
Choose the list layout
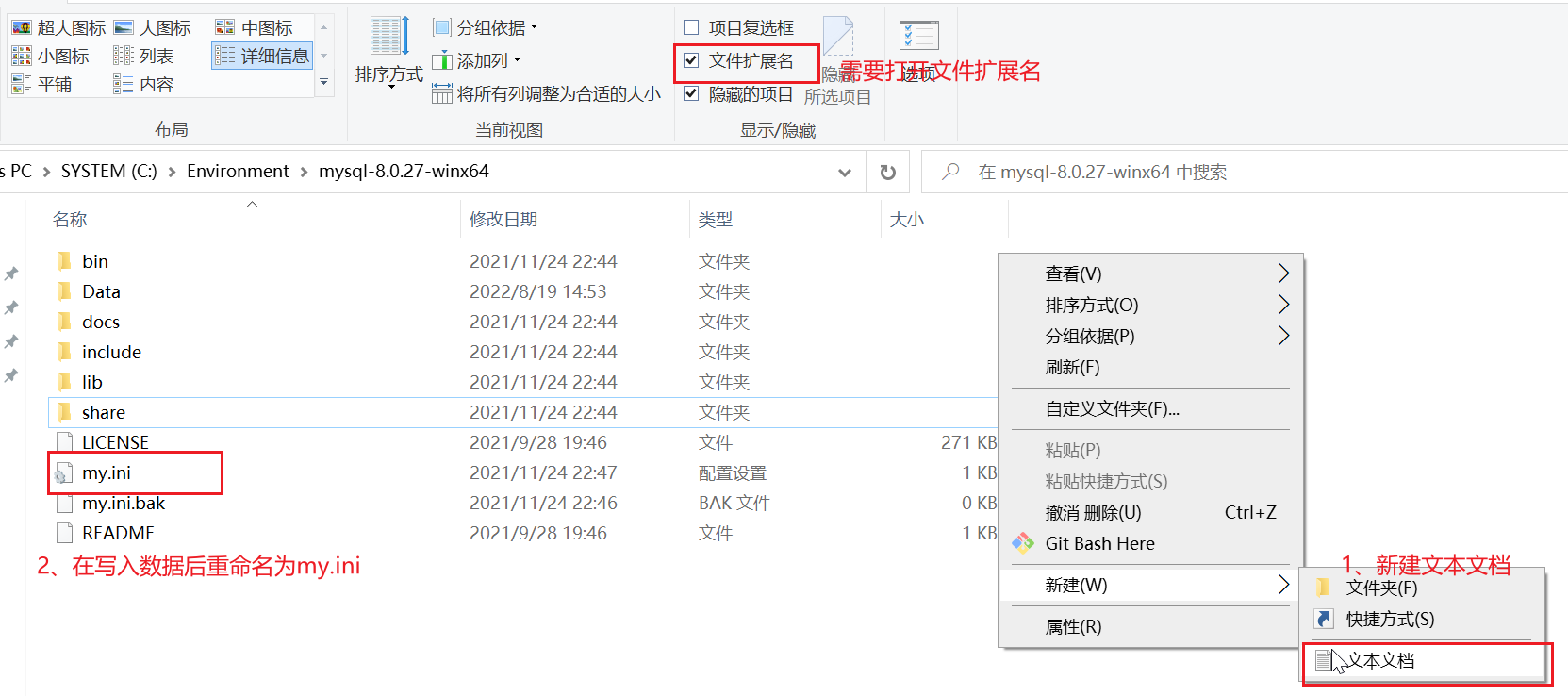143,57
